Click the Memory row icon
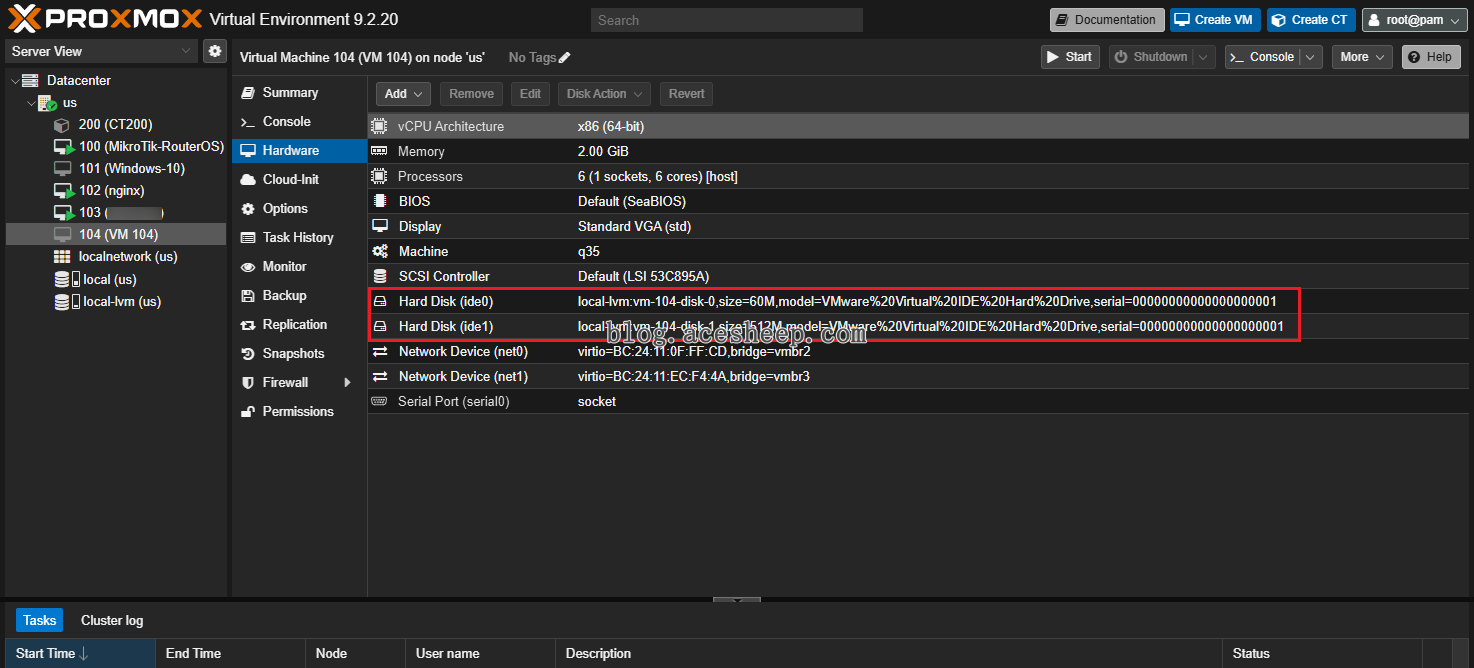This screenshot has height=668, width=1474. tap(379, 151)
